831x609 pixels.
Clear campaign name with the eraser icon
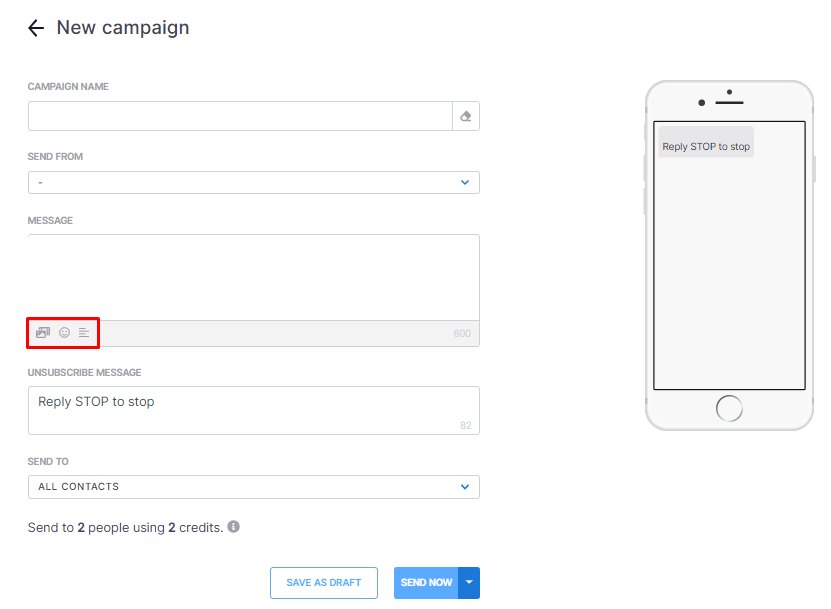pyautogui.click(x=466, y=116)
